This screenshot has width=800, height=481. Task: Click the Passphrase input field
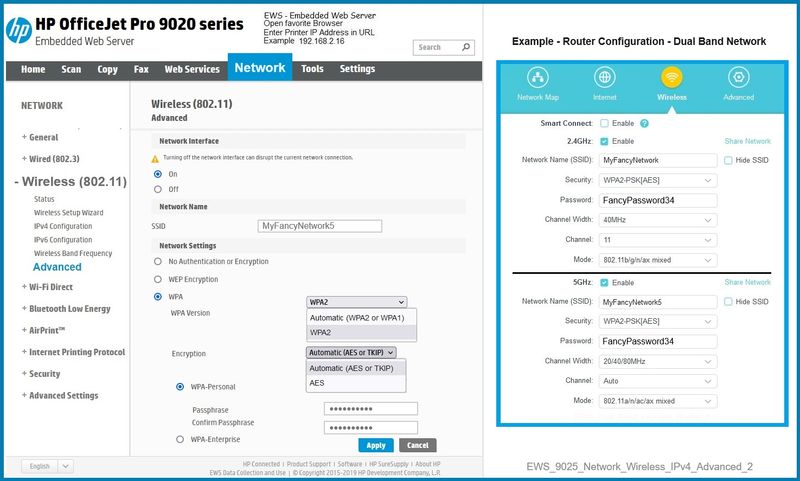(371, 409)
